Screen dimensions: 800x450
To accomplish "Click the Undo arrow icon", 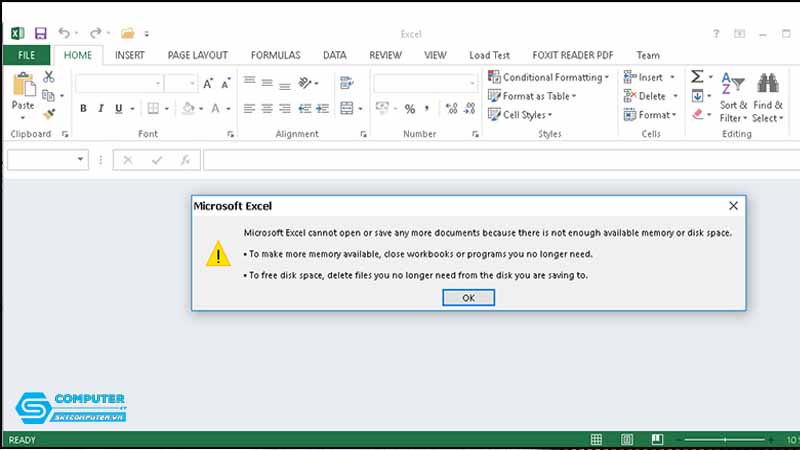I will (65, 33).
